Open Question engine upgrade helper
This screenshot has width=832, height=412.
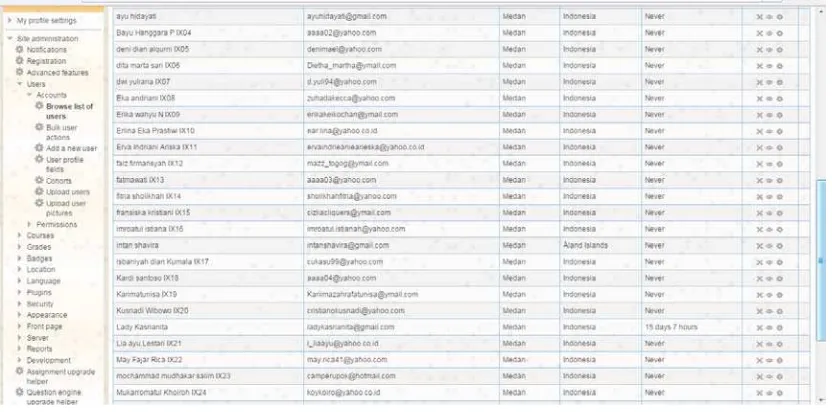click(54, 397)
